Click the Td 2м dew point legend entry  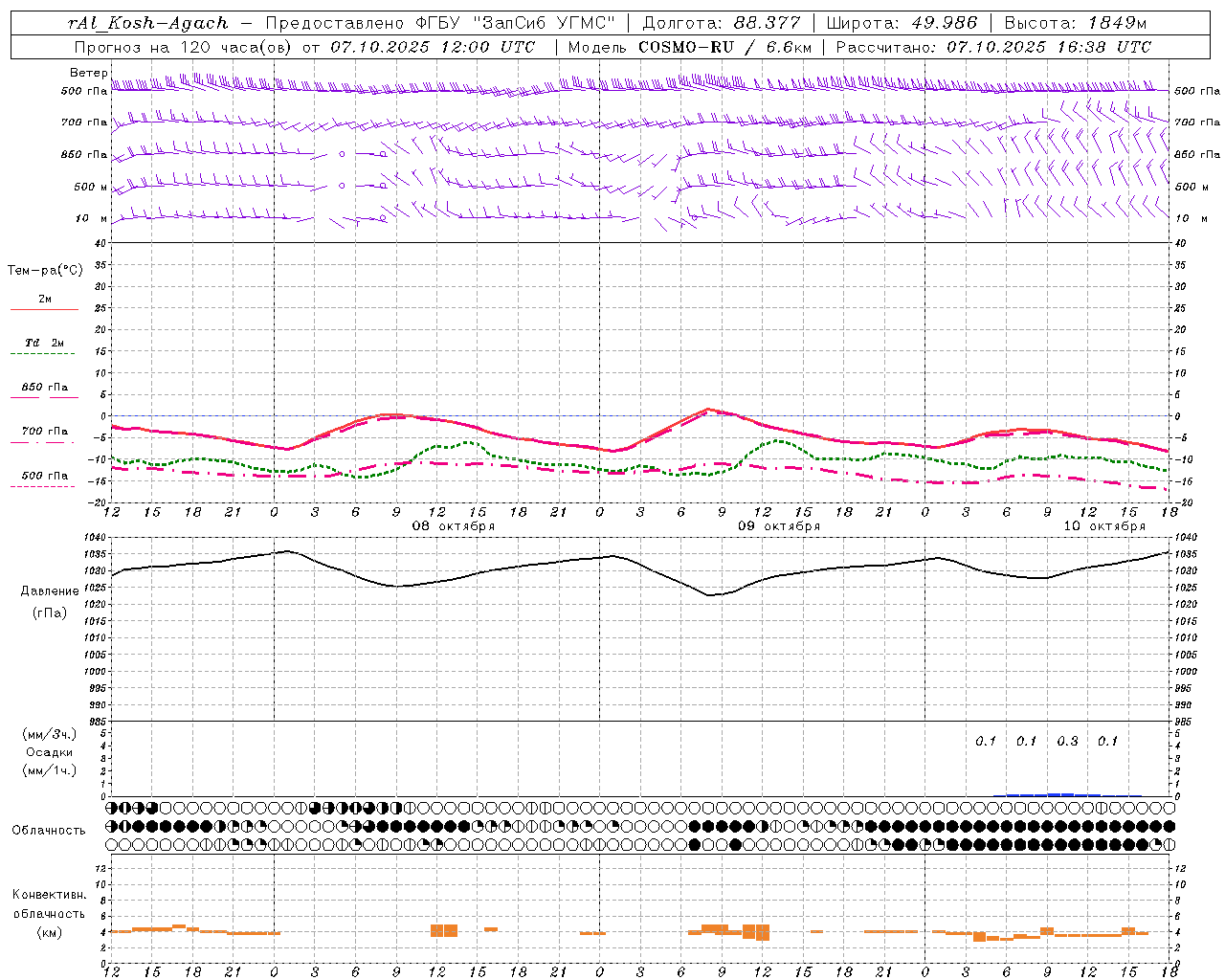pyautogui.click(x=44, y=343)
